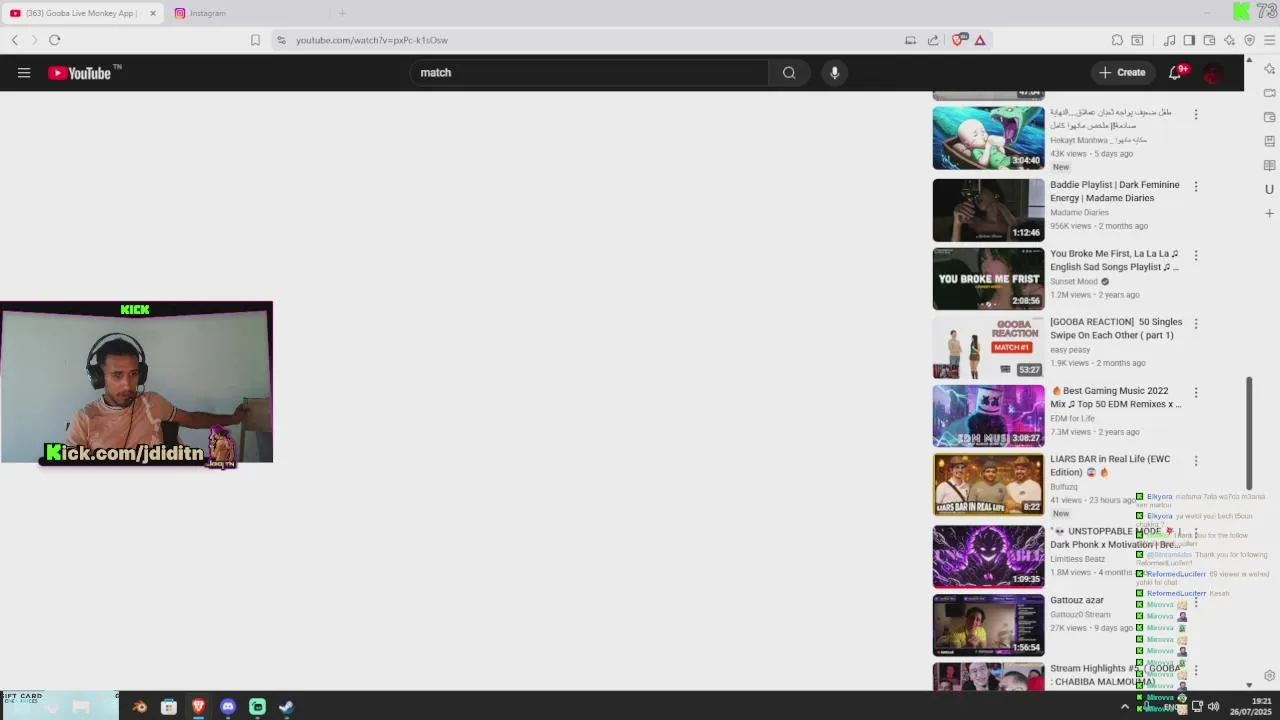The width and height of the screenshot is (1280, 720).
Task: Open options menu for Hekayt Manhwa video
Action: pos(1195,114)
